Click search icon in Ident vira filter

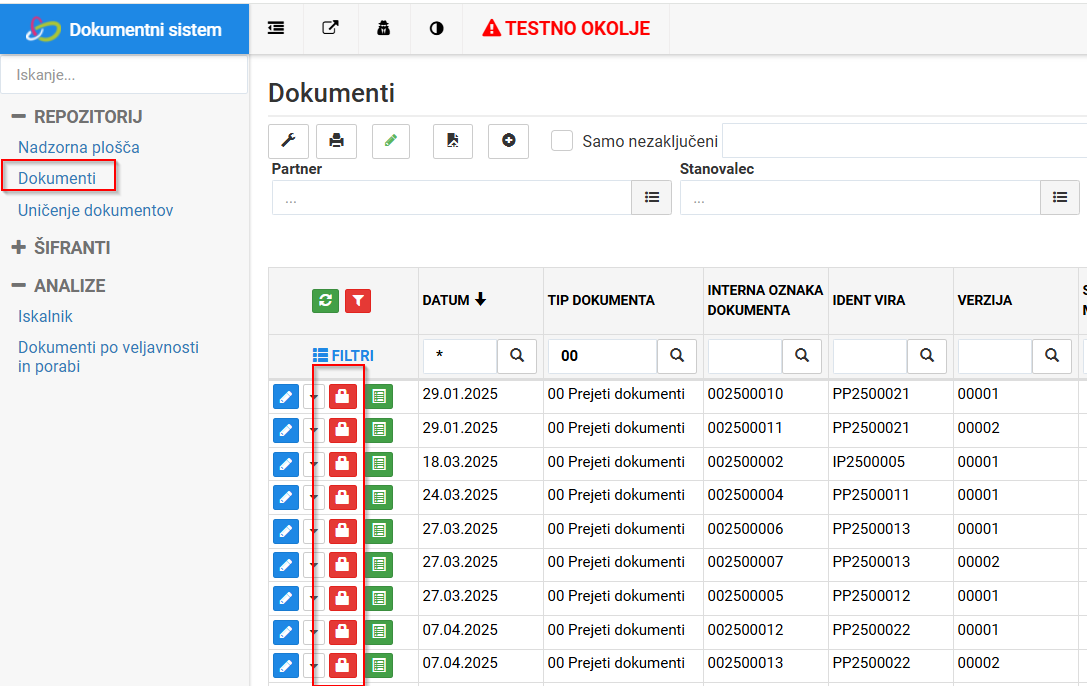pyautogui.click(x=926, y=355)
